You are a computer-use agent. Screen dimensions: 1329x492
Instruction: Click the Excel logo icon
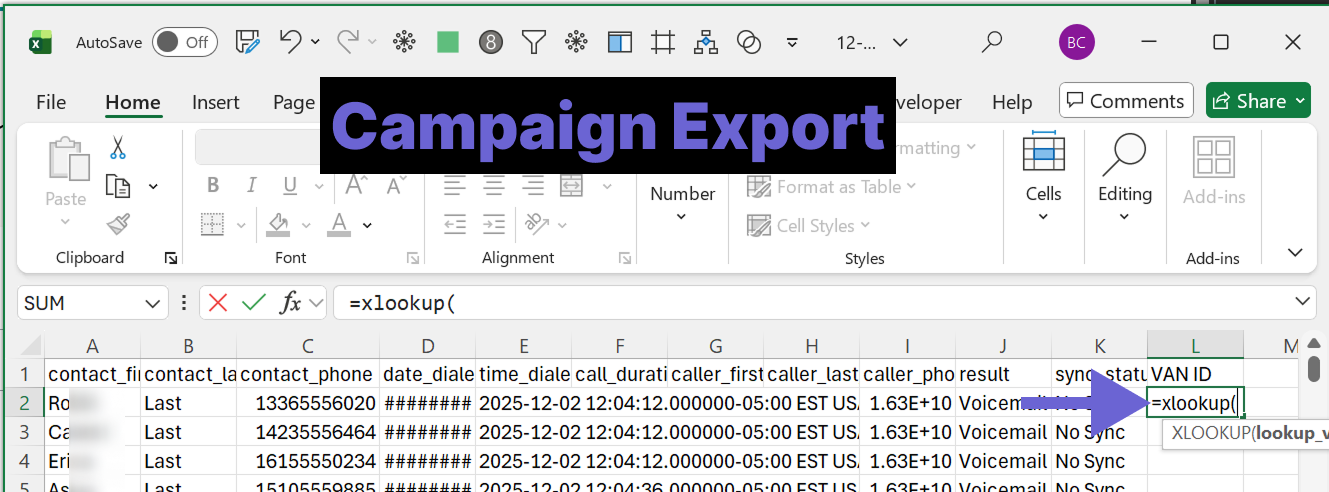(x=41, y=42)
